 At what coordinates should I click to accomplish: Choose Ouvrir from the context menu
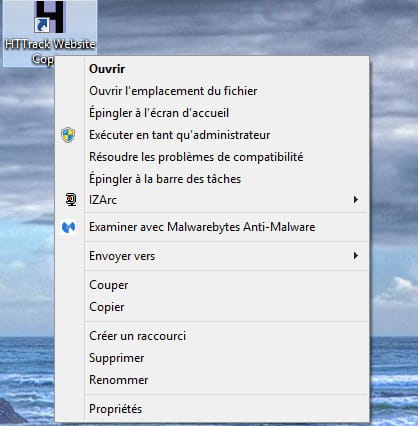[107, 69]
